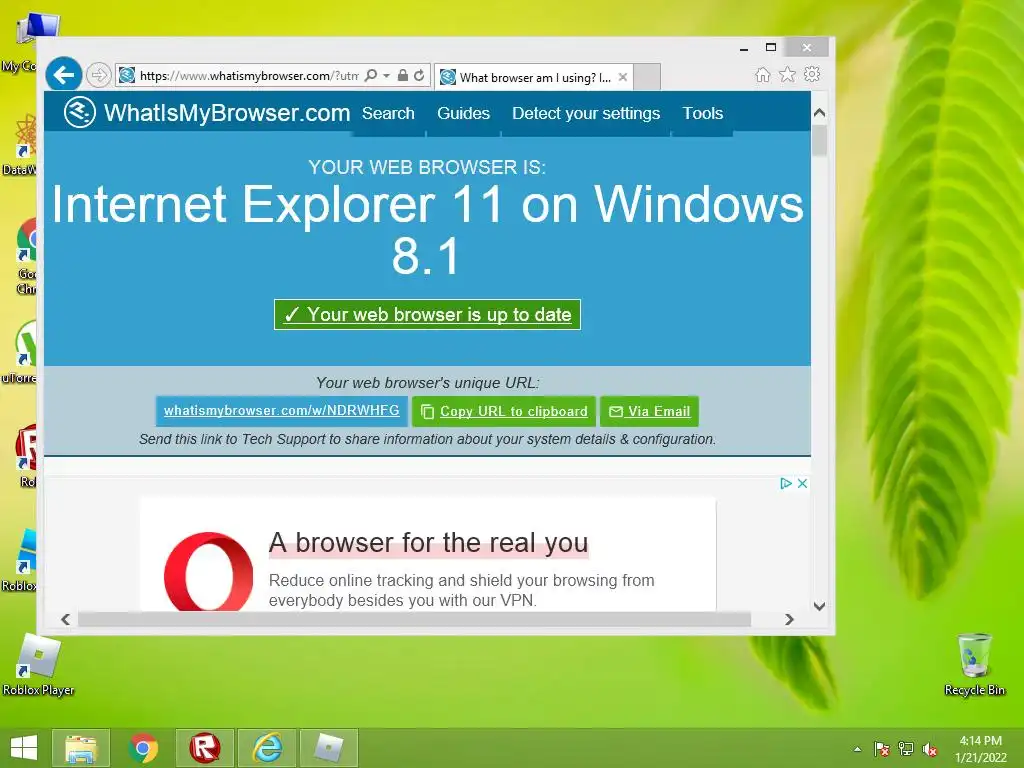Show hidden tray icons arrow
This screenshot has height=768, width=1024.
click(x=857, y=749)
